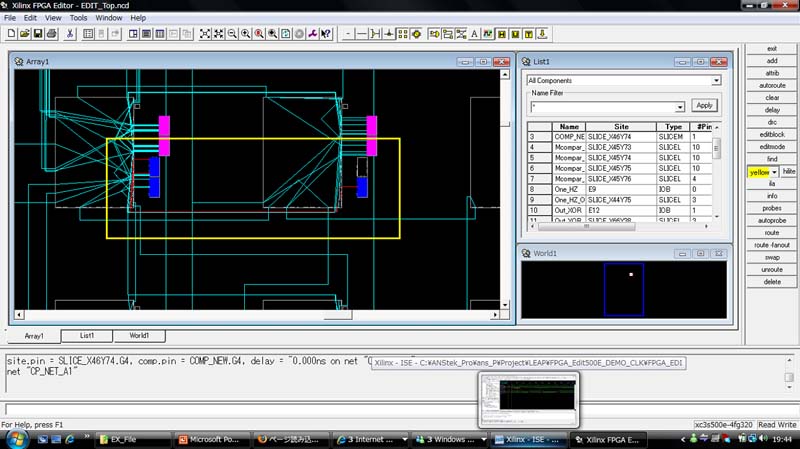
Task: Click the four-squares grid toolbar icon
Action: pyautogui.click(x=403, y=34)
